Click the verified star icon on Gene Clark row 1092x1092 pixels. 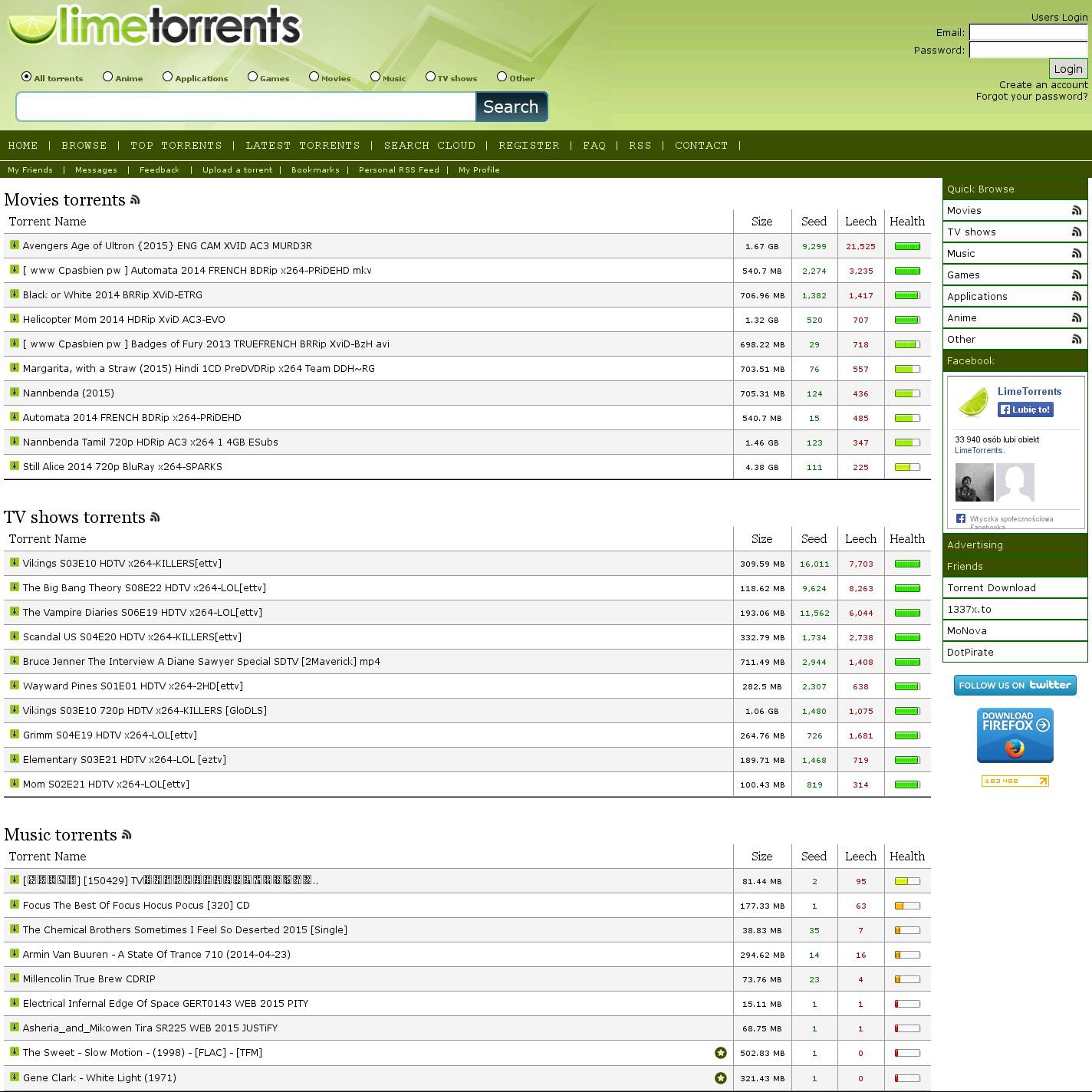[x=720, y=1077]
